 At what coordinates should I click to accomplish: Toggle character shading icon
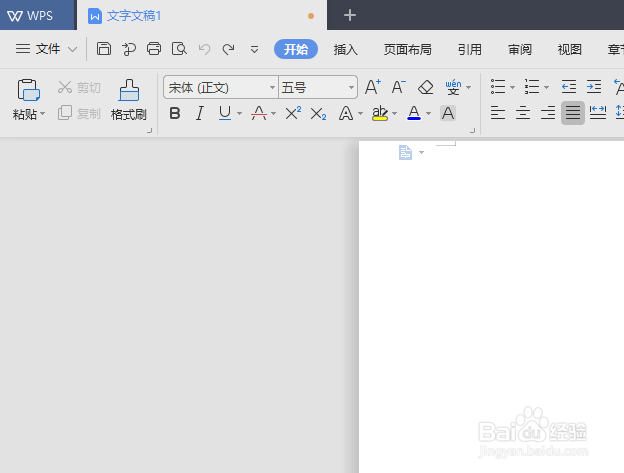(x=448, y=113)
